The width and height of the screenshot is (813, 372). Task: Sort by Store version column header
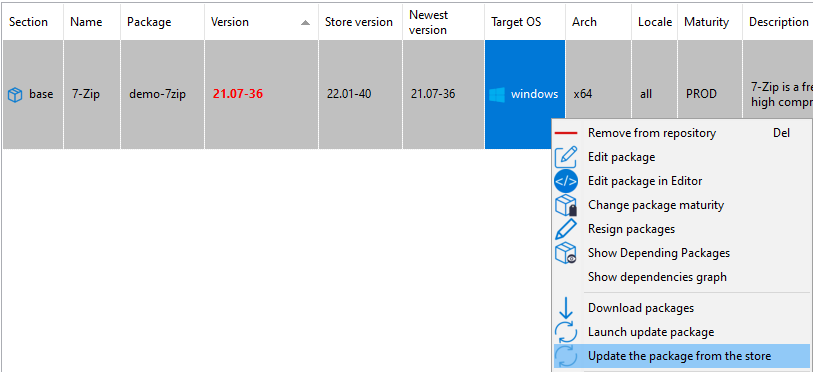pyautogui.click(x=360, y=22)
